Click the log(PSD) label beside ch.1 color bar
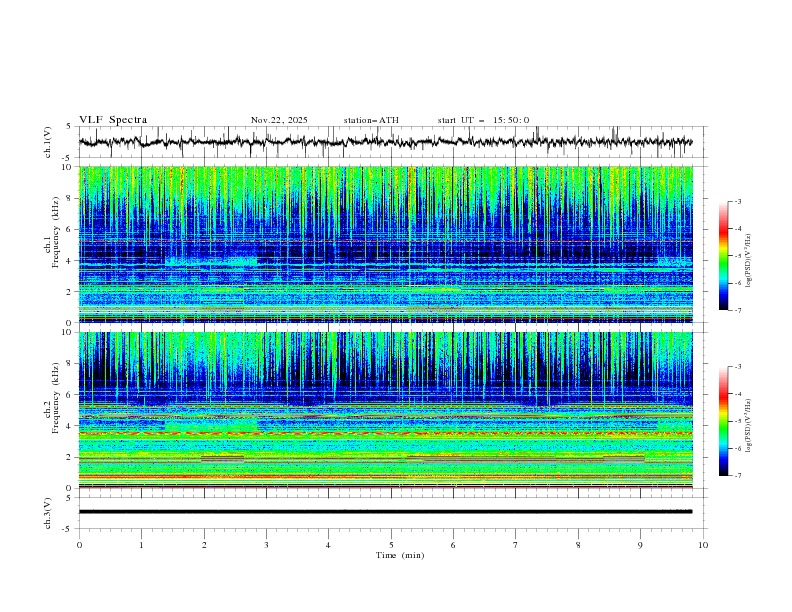Viewport: 792px width, 612px height. [749, 261]
